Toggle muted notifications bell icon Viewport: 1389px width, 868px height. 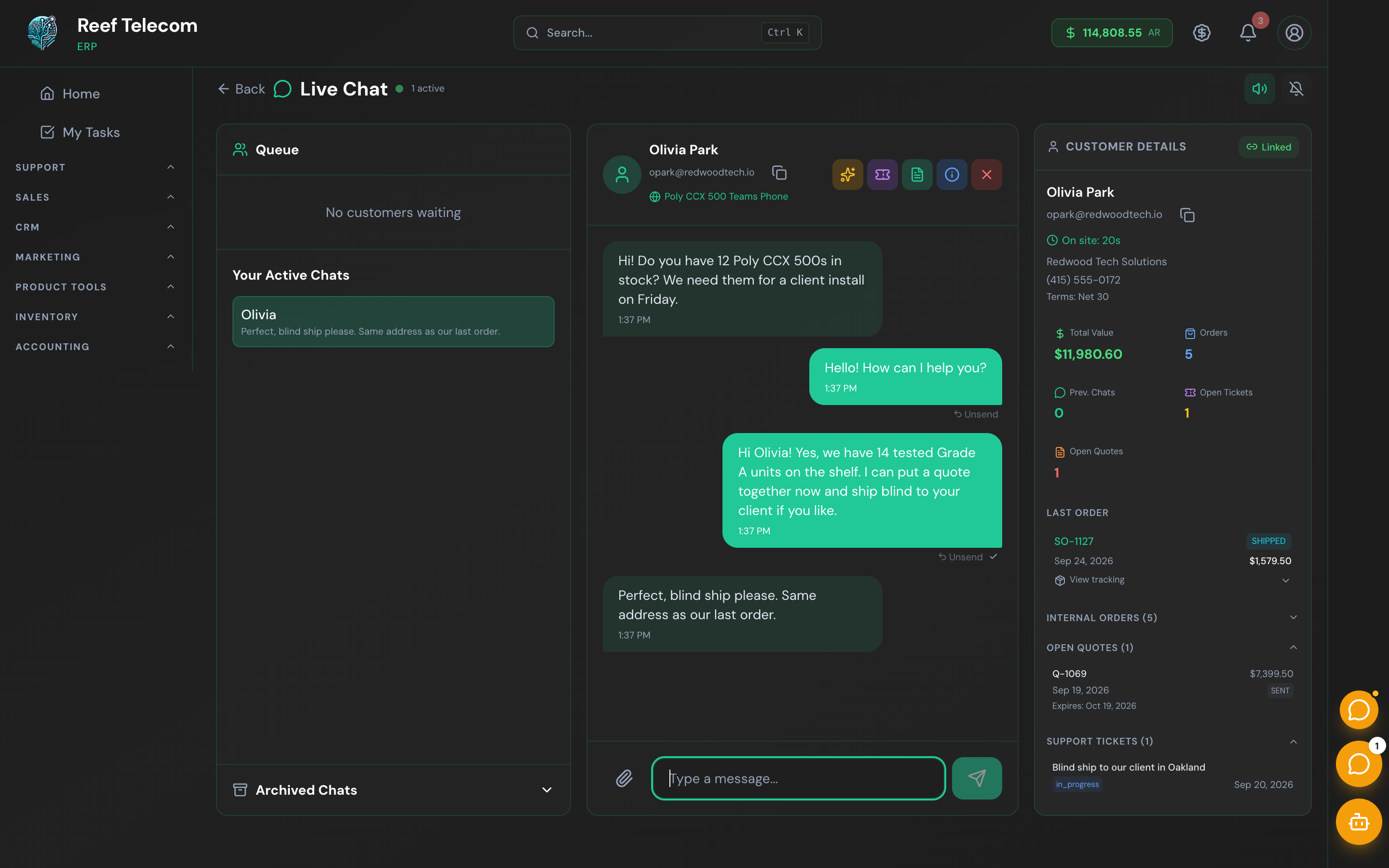1296,88
